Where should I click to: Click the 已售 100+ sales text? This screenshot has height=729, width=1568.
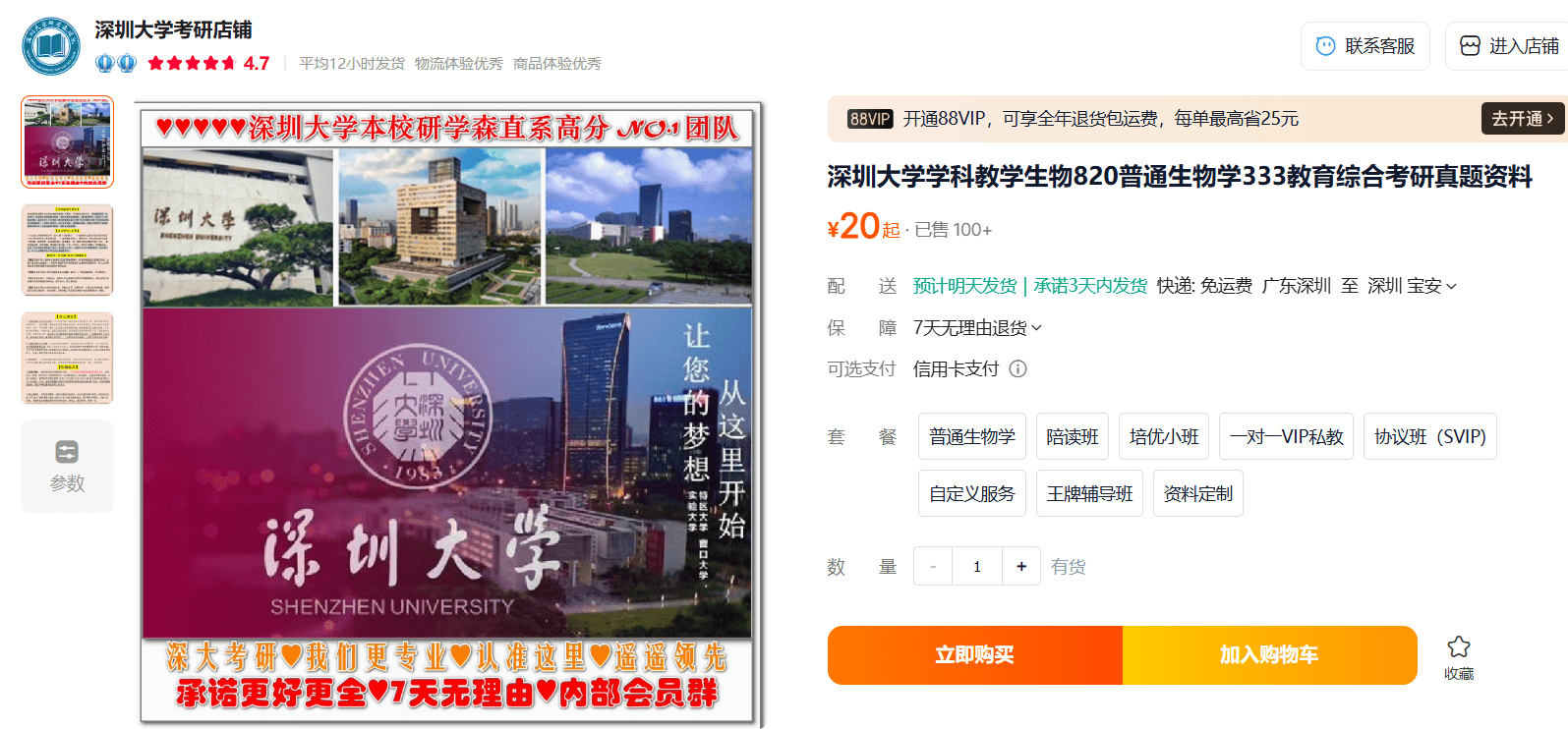pos(953,230)
